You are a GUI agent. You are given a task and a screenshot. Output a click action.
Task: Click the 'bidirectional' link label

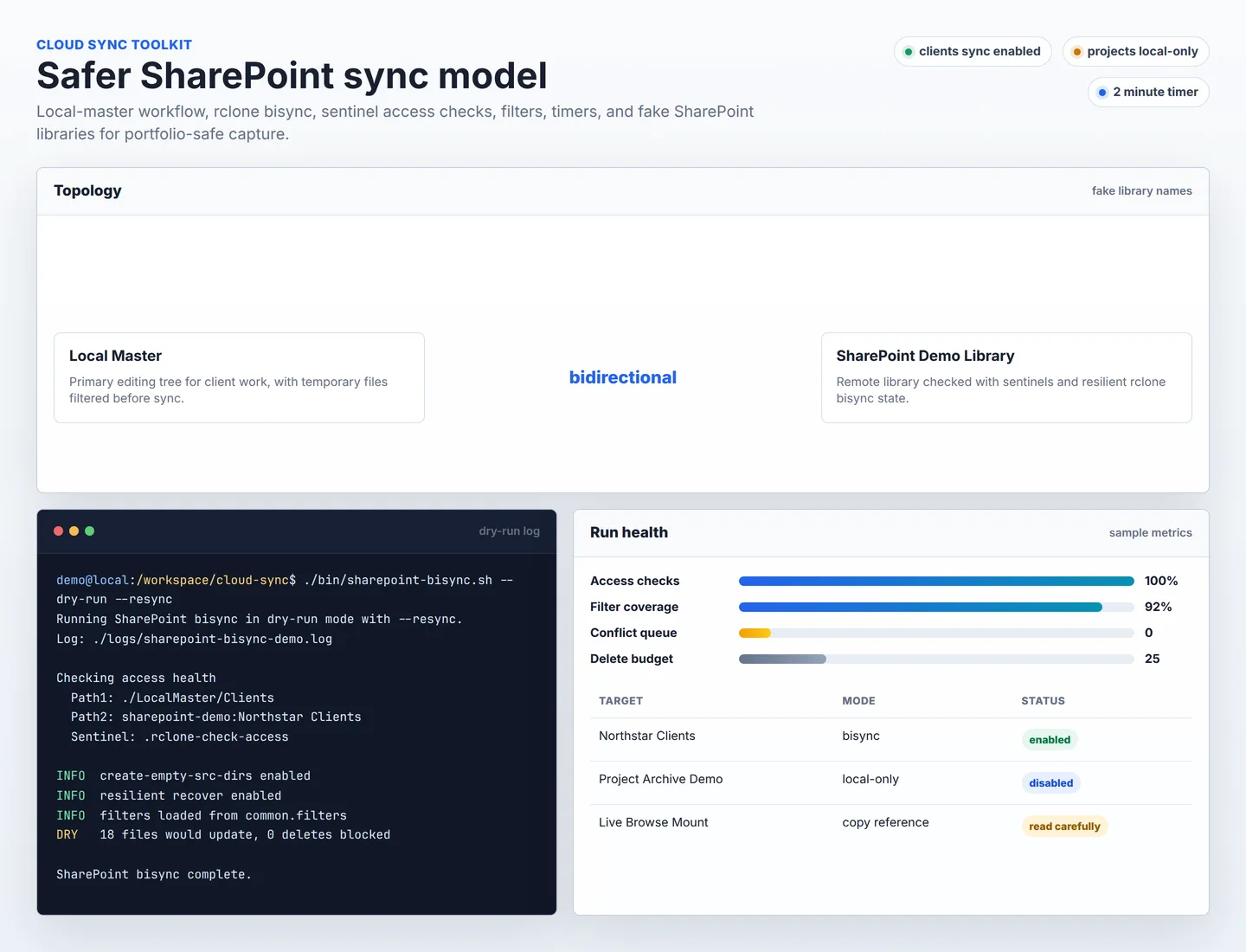pyautogui.click(x=623, y=377)
